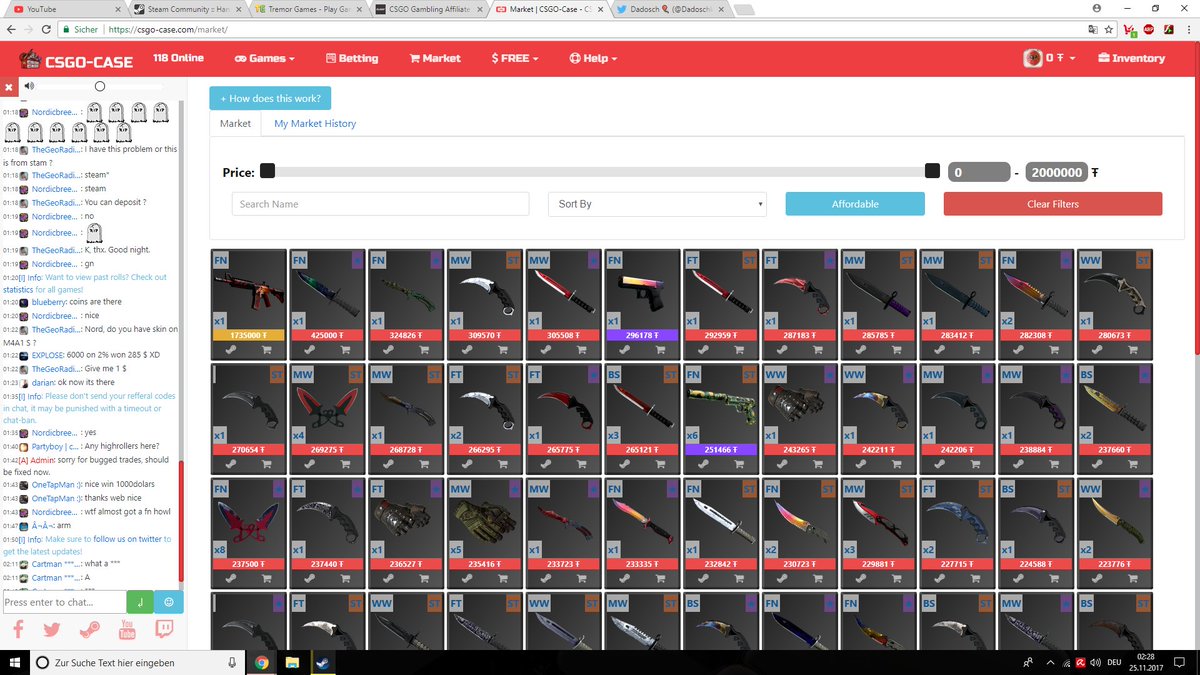Open the Adblock Plus extension icon
This screenshot has width=1200, height=675.
click(1151, 29)
